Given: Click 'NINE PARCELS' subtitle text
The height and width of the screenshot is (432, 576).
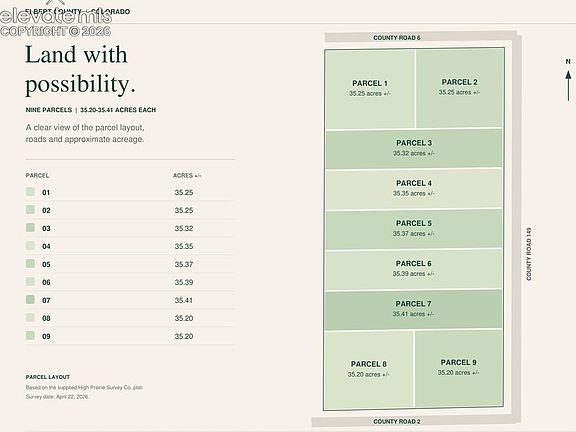Looking at the screenshot, I should pyautogui.click(x=49, y=110).
